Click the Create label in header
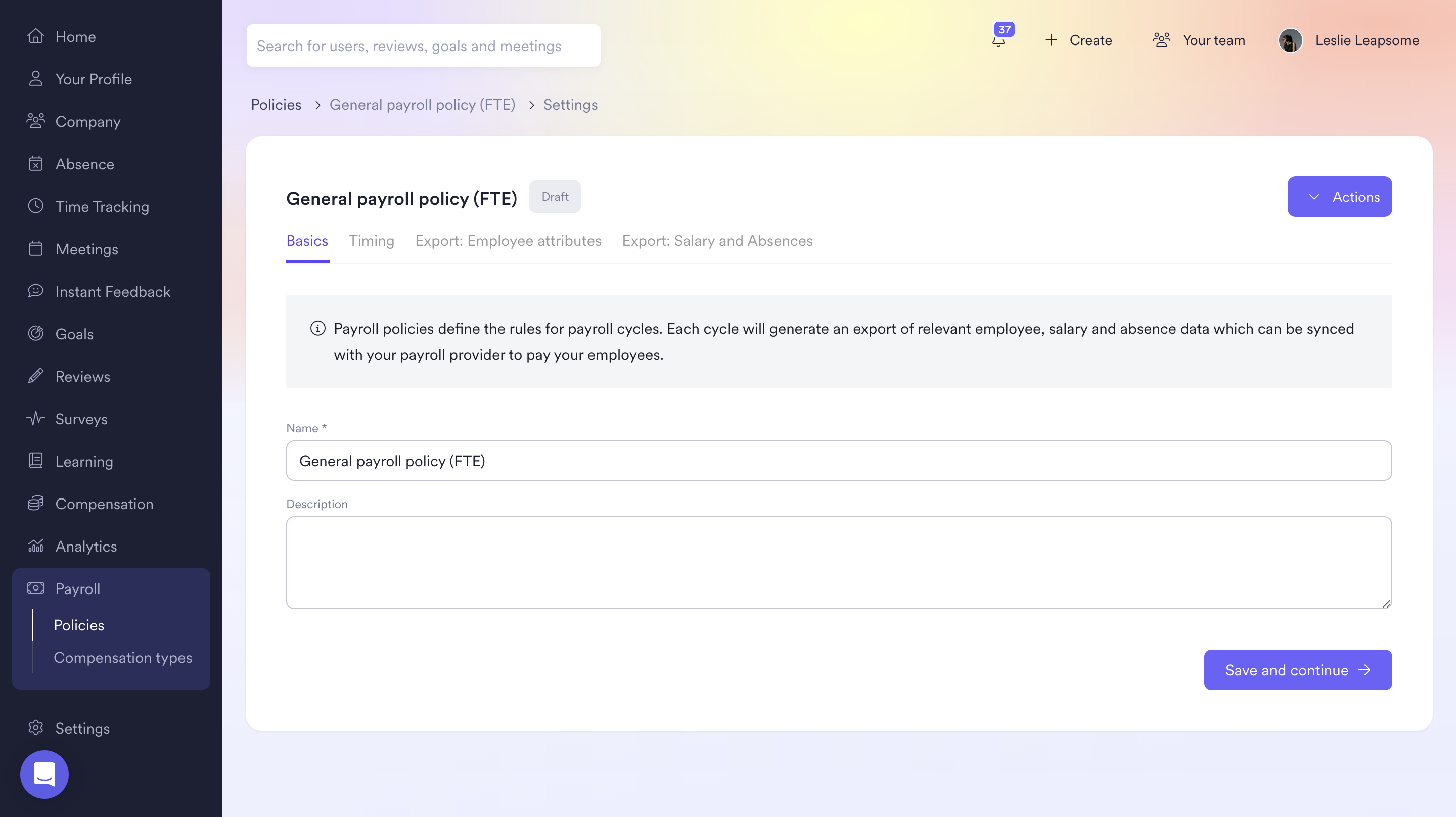 point(1091,40)
